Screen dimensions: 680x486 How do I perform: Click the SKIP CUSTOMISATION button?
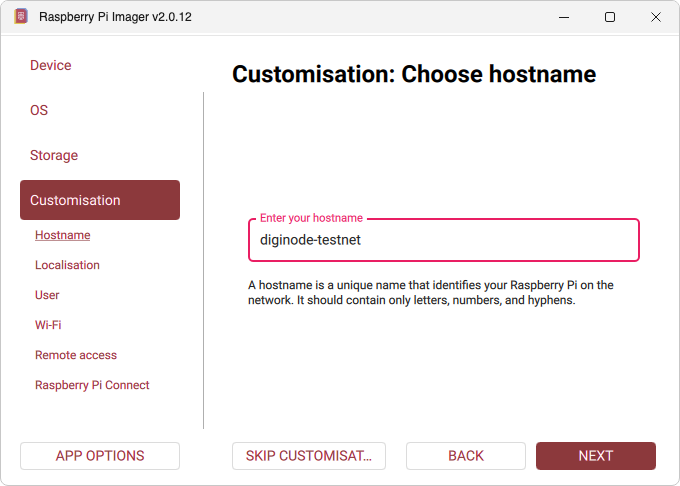[309, 456]
